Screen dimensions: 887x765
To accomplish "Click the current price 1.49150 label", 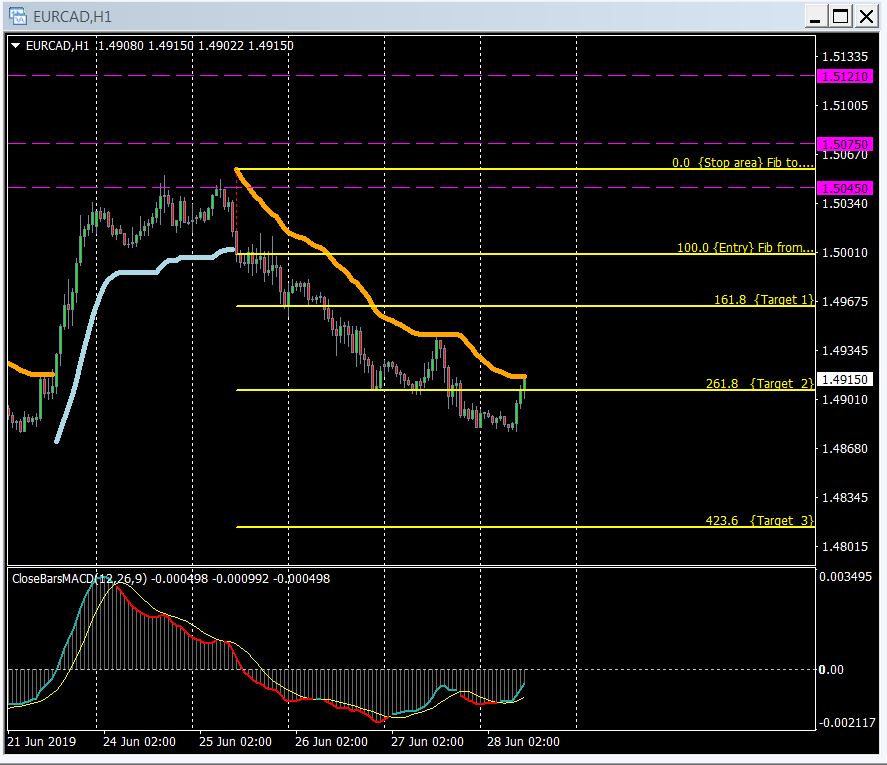I will pos(845,379).
